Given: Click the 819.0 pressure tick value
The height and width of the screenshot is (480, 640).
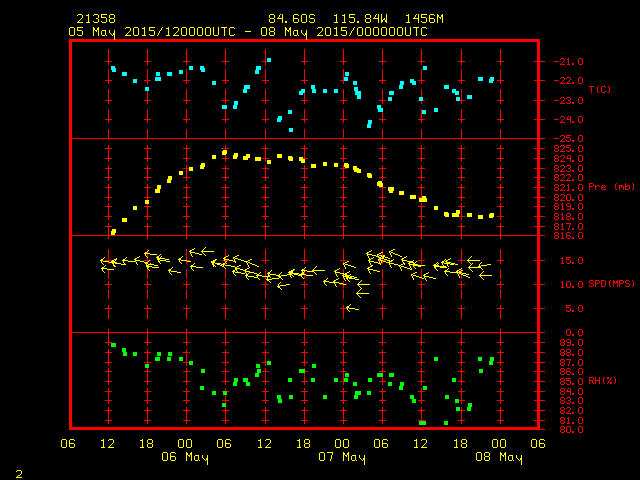Looking at the screenshot, I should click(x=569, y=207).
